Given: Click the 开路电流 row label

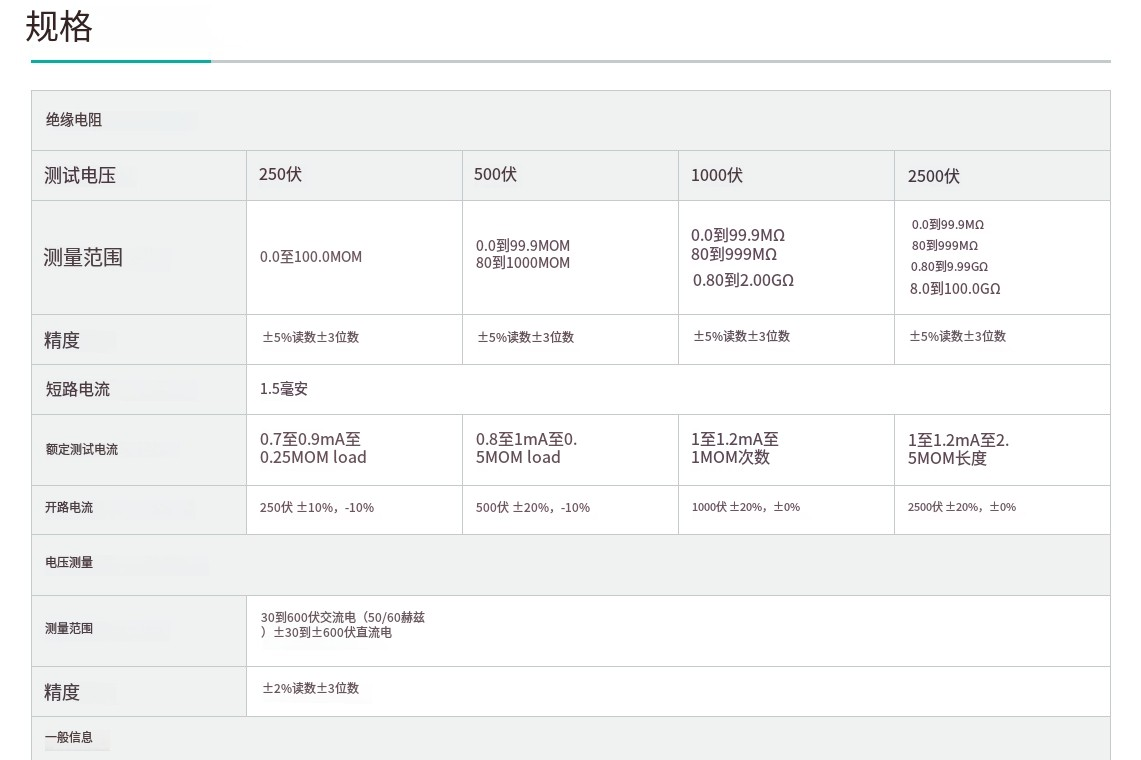Looking at the screenshot, I should click(x=69, y=508).
